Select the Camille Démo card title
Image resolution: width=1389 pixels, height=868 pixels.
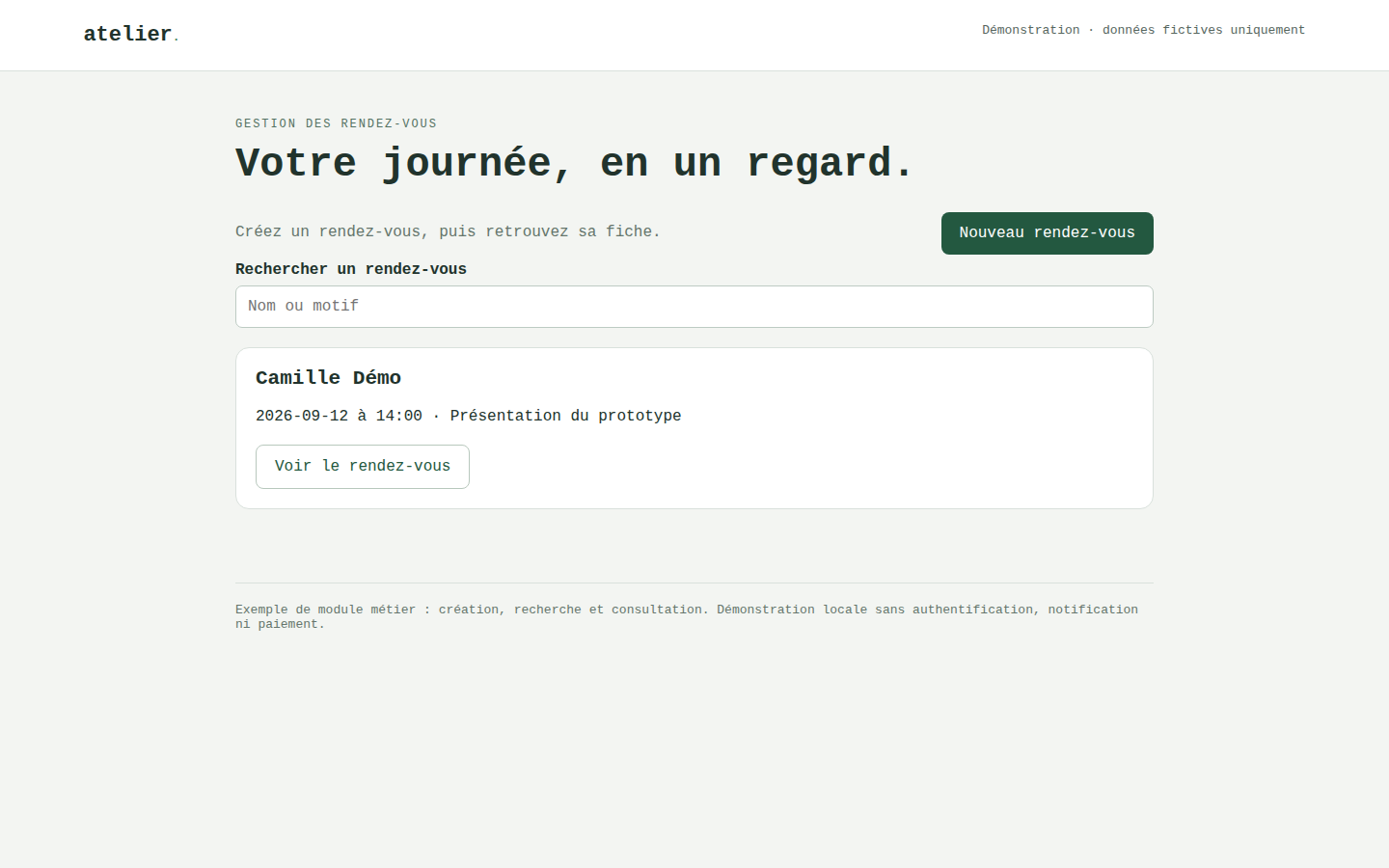point(328,378)
